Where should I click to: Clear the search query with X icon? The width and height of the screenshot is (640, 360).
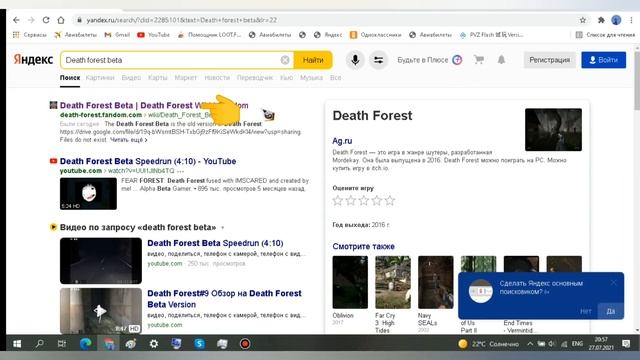[285, 60]
